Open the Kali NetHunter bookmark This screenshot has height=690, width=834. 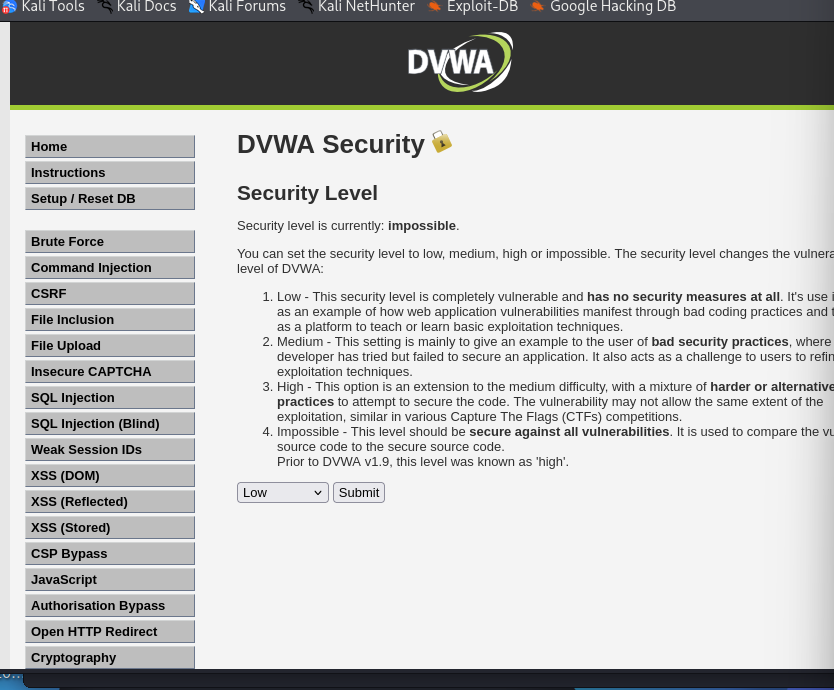[356, 6]
